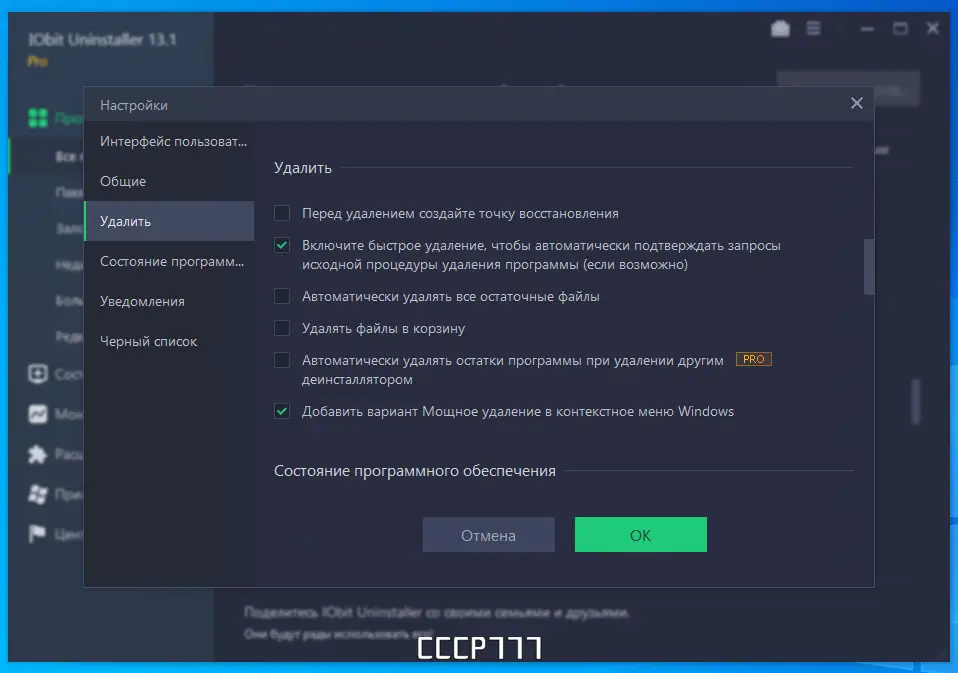Select the Общие settings section
This screenshot has height=673, width=958.
coord(169,181)
